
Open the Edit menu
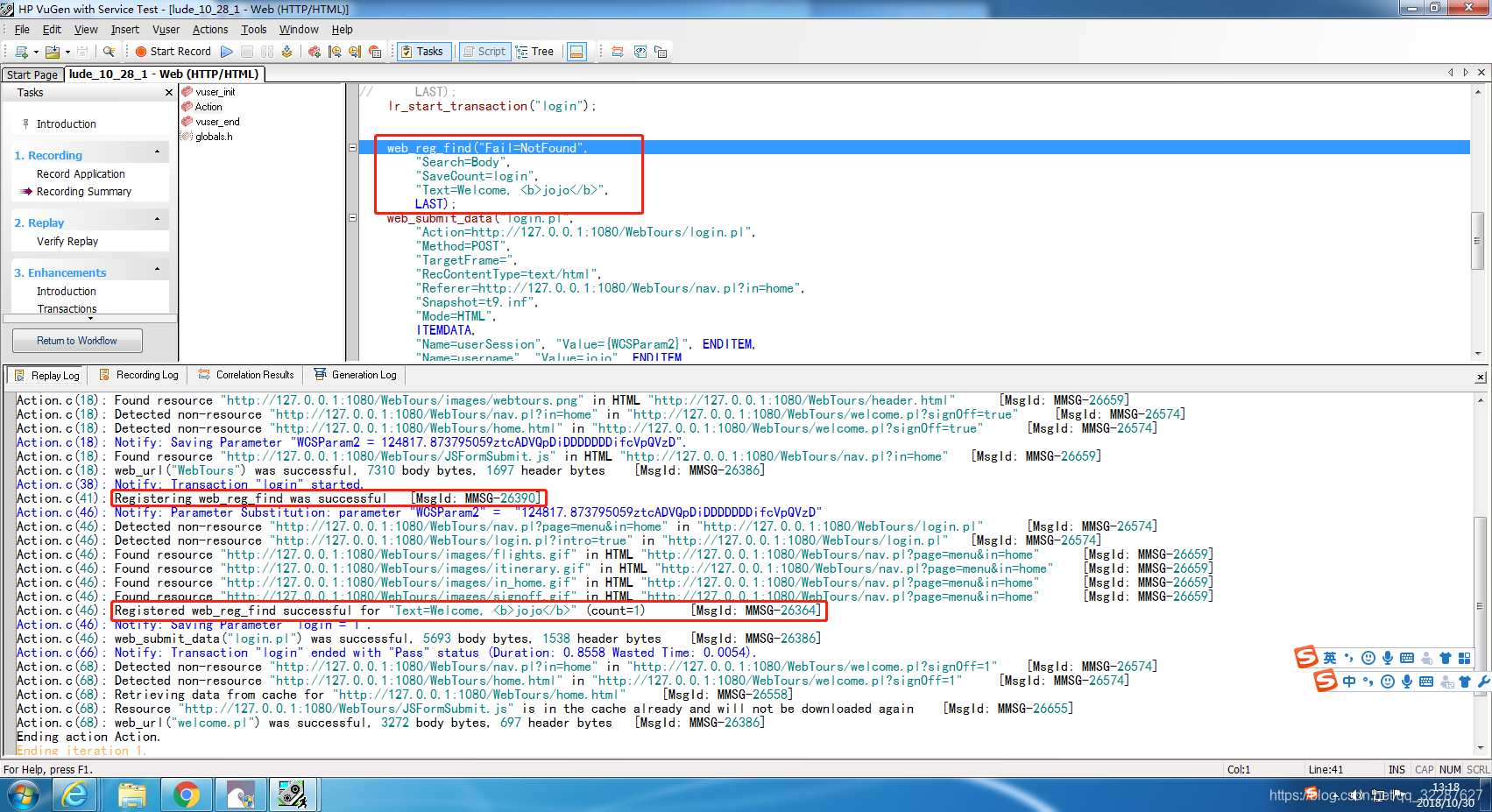[52, 30]
